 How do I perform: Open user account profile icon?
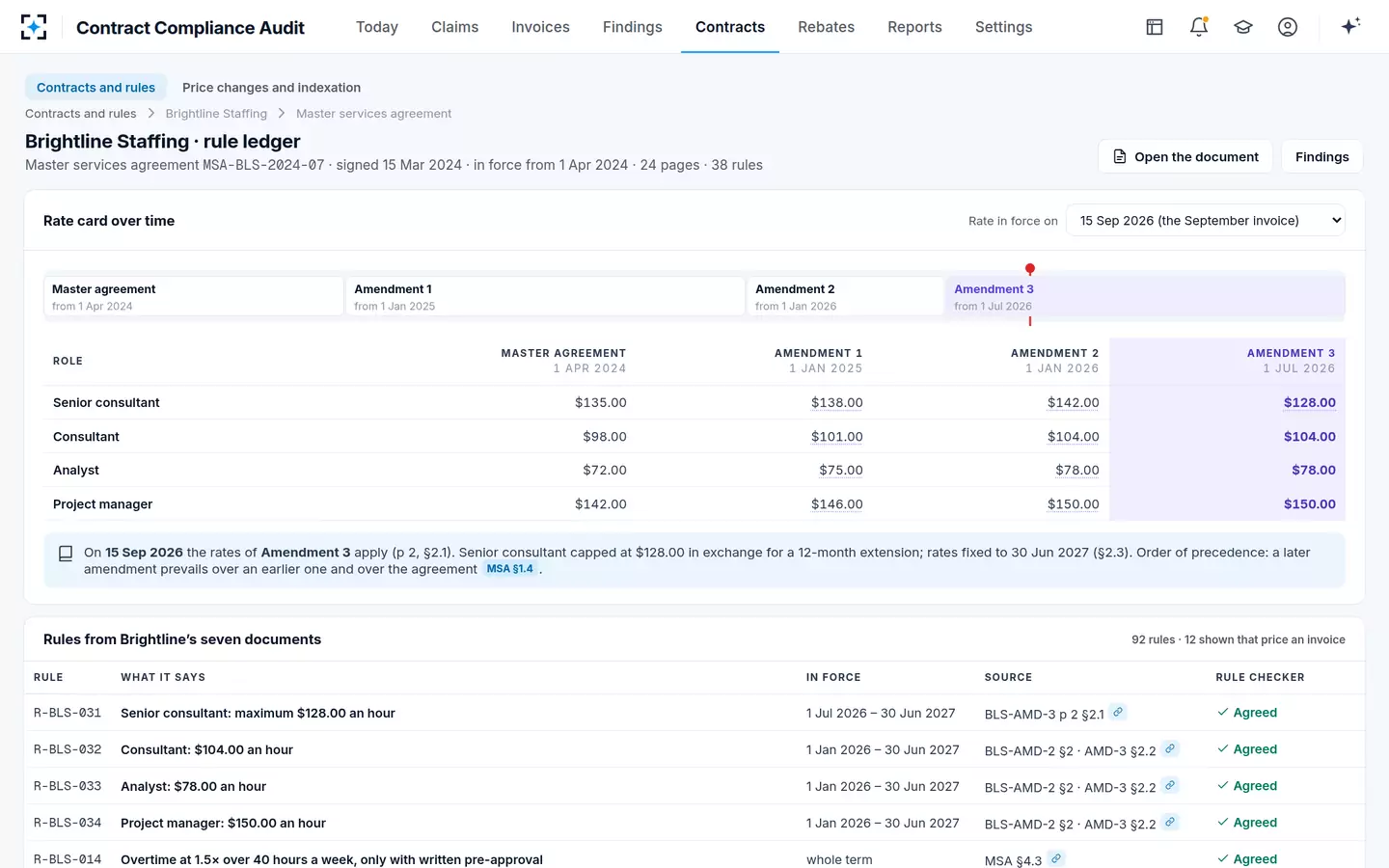pos(1288,27)
